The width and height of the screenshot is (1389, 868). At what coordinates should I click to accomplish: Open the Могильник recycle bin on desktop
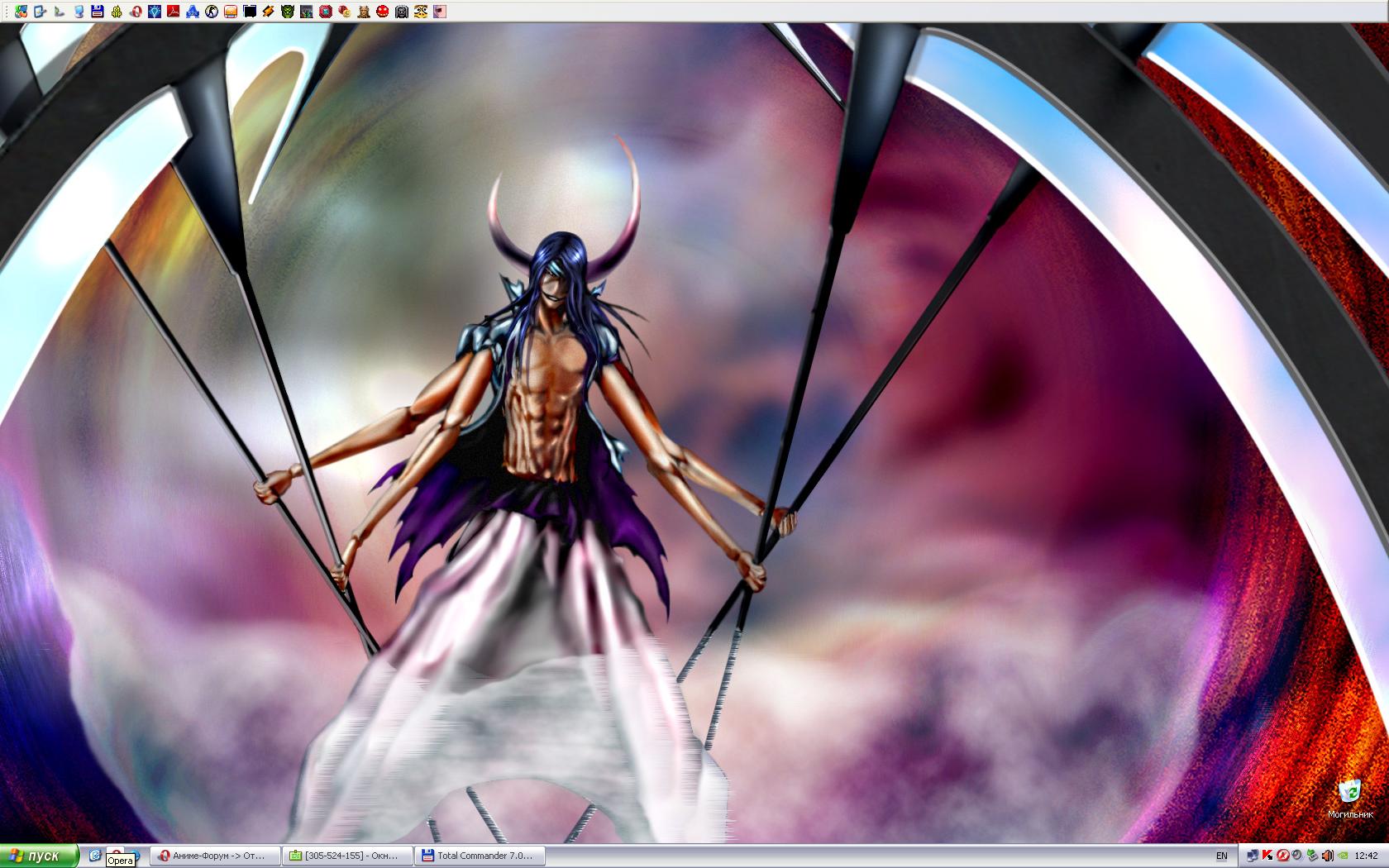point(1350,799)
